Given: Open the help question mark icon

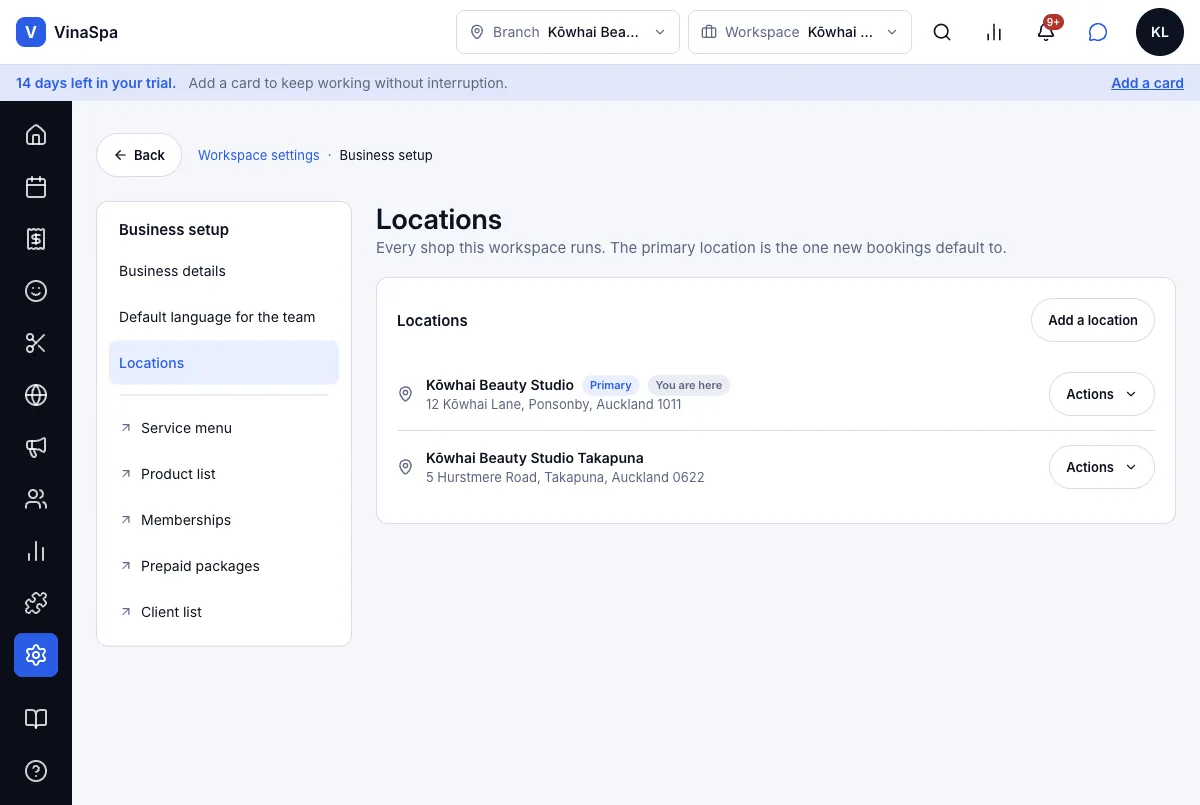Looking at the screenshot, I should point(36,771).
